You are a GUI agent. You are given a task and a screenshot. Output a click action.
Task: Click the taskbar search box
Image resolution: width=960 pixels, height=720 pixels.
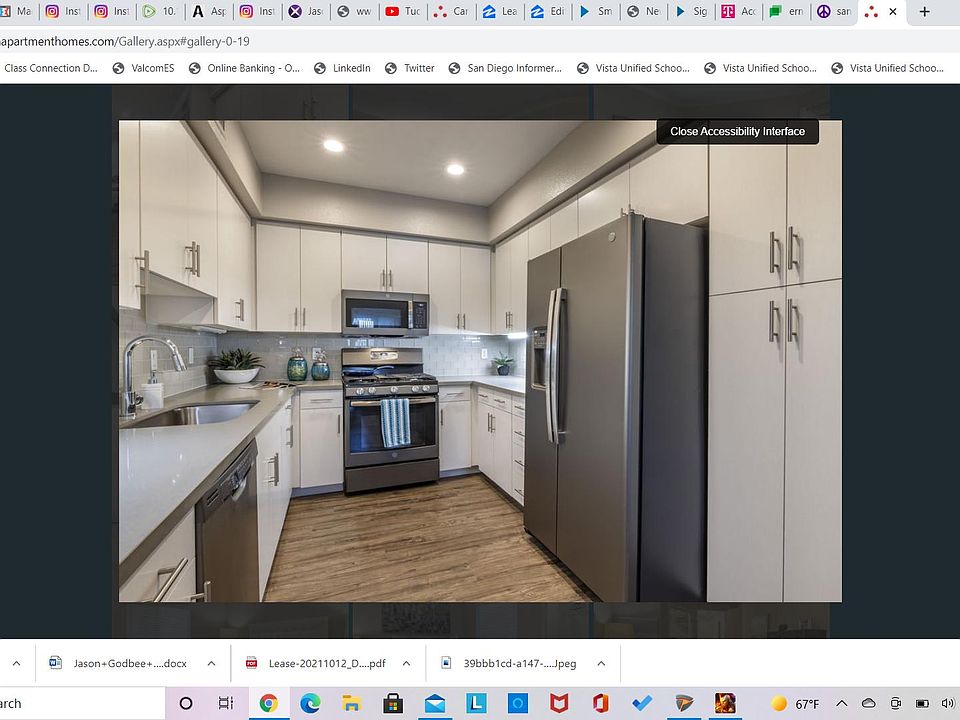pyautogui.click(x=82, y=703)
